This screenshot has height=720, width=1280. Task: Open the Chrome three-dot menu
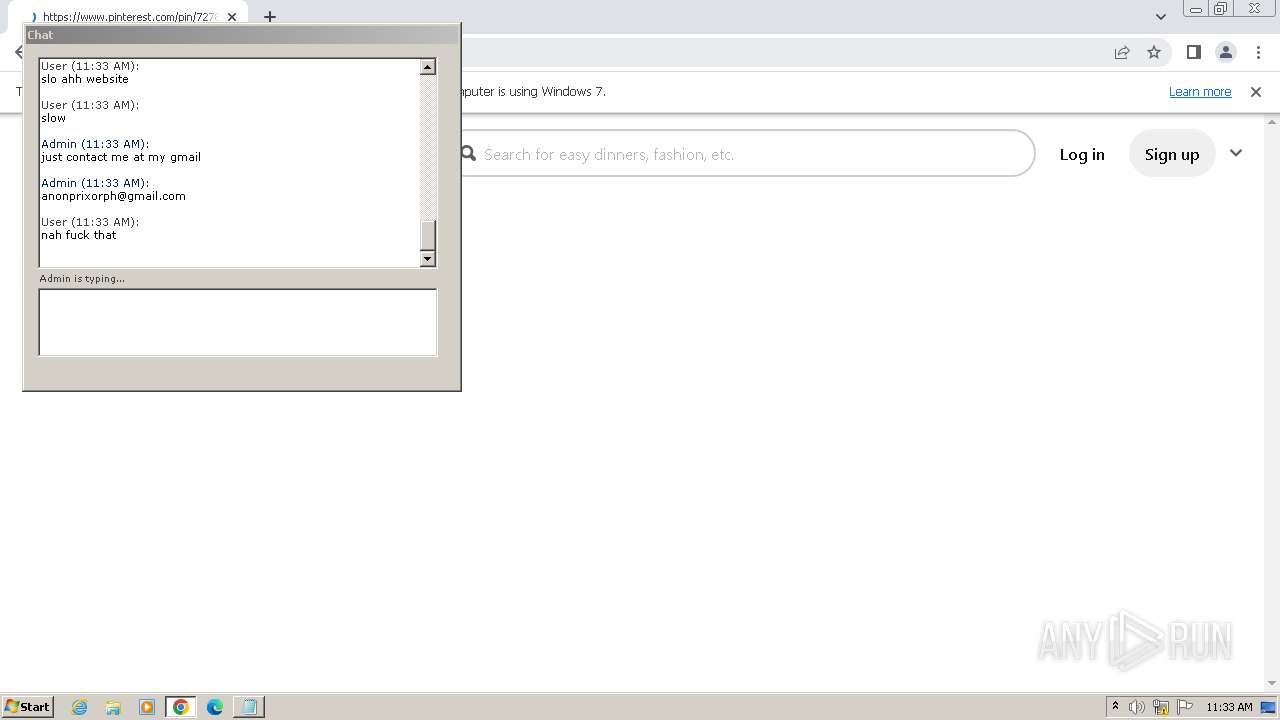1258,52
